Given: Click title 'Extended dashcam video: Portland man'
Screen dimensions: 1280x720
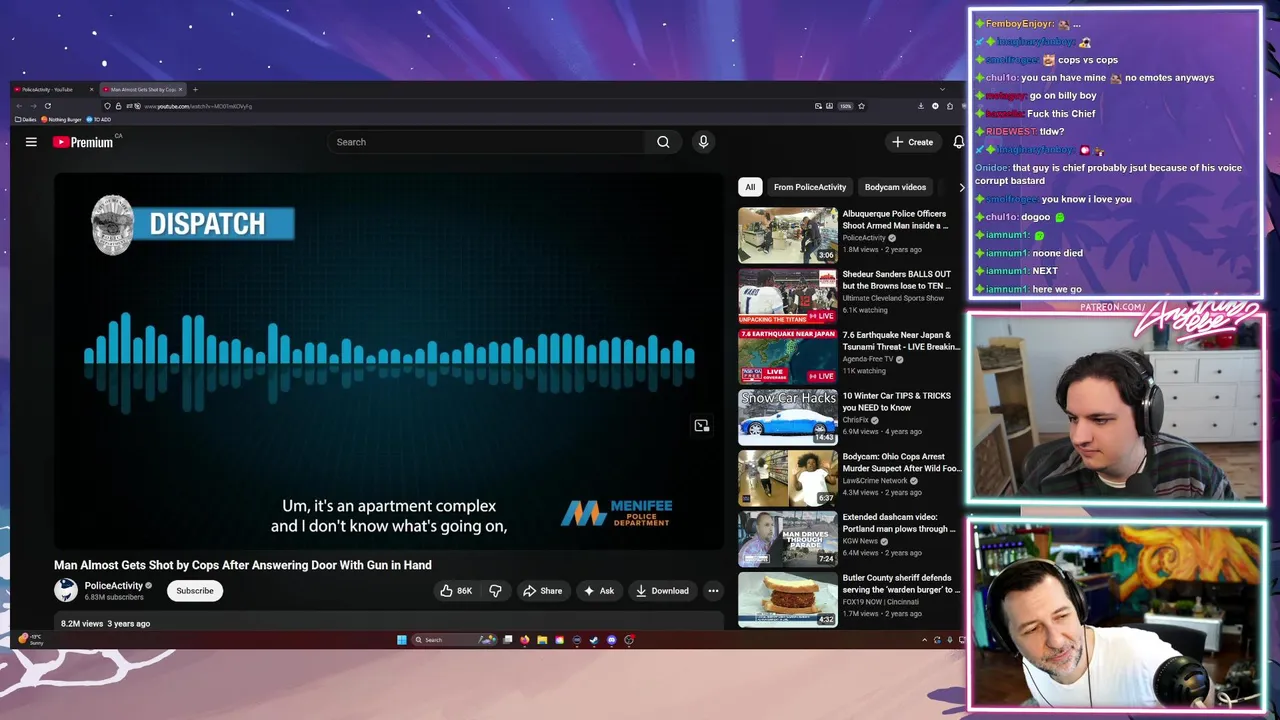Looking at the screenshot, I should (x=899, y=523).
